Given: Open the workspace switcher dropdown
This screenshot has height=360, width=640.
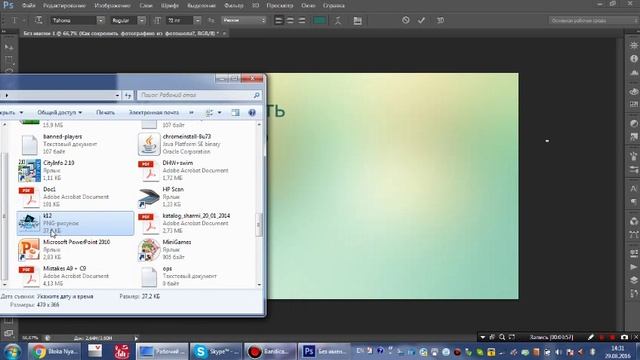Looking at the screenshot, I should click(x=593, y=20).
